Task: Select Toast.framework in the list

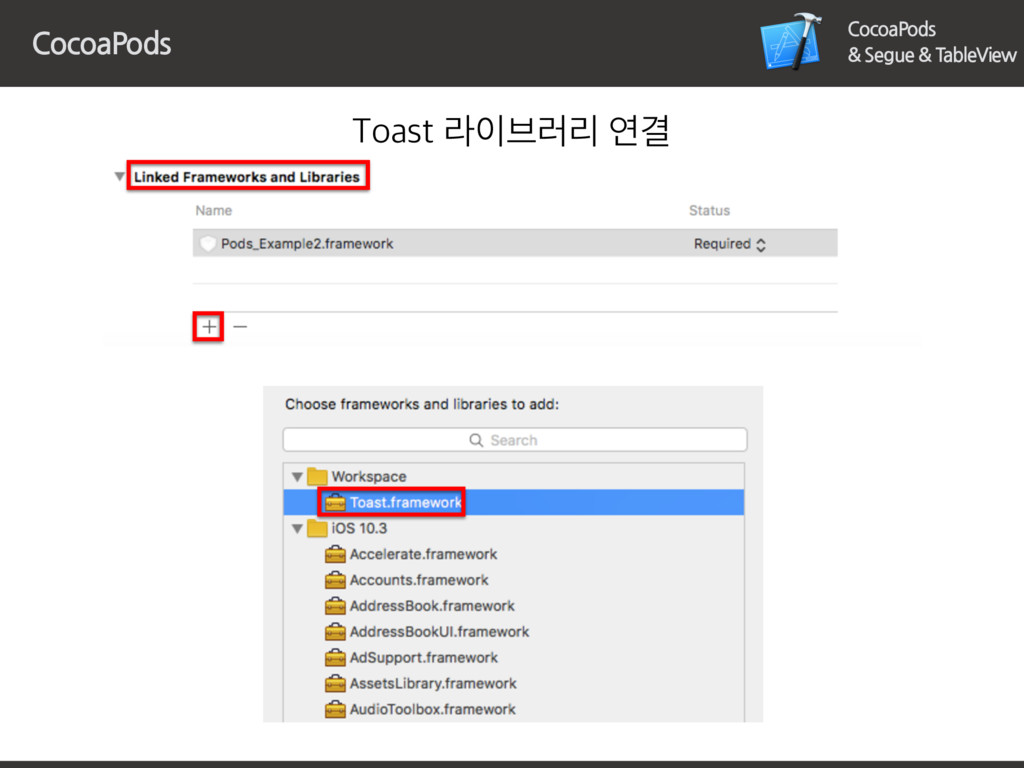Action: [x=514, y=502]
